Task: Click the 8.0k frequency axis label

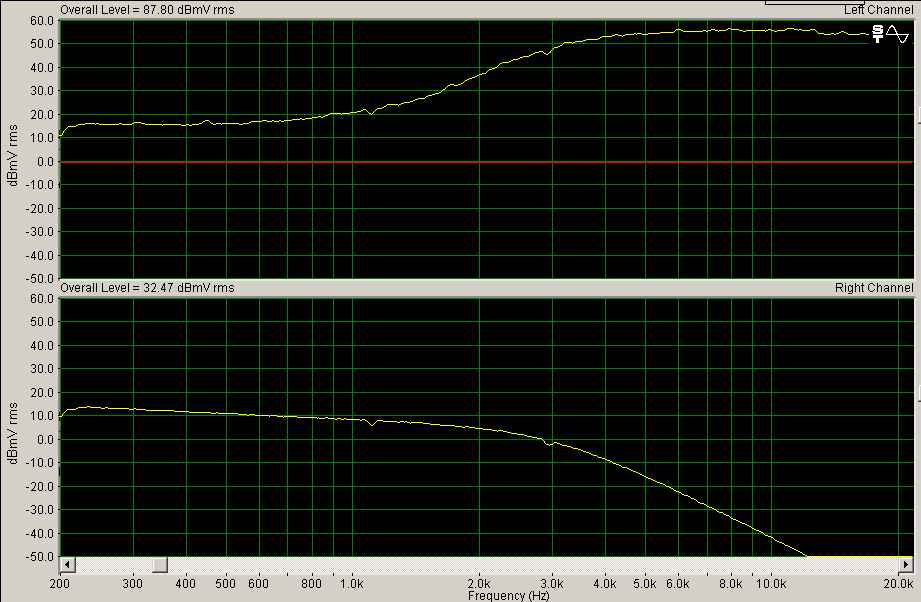Action: point(731,584)
